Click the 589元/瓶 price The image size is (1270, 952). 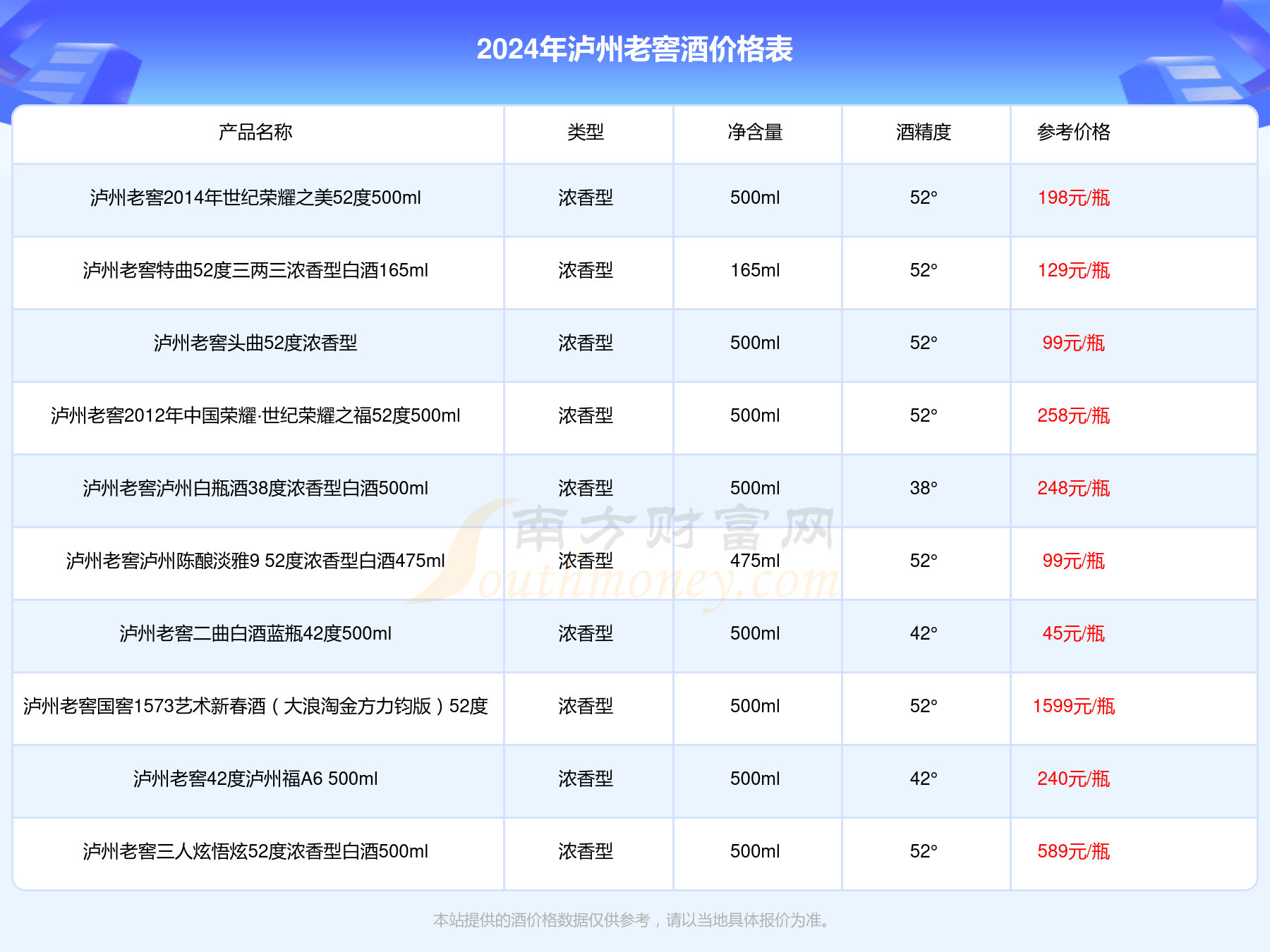(1074, 851)
